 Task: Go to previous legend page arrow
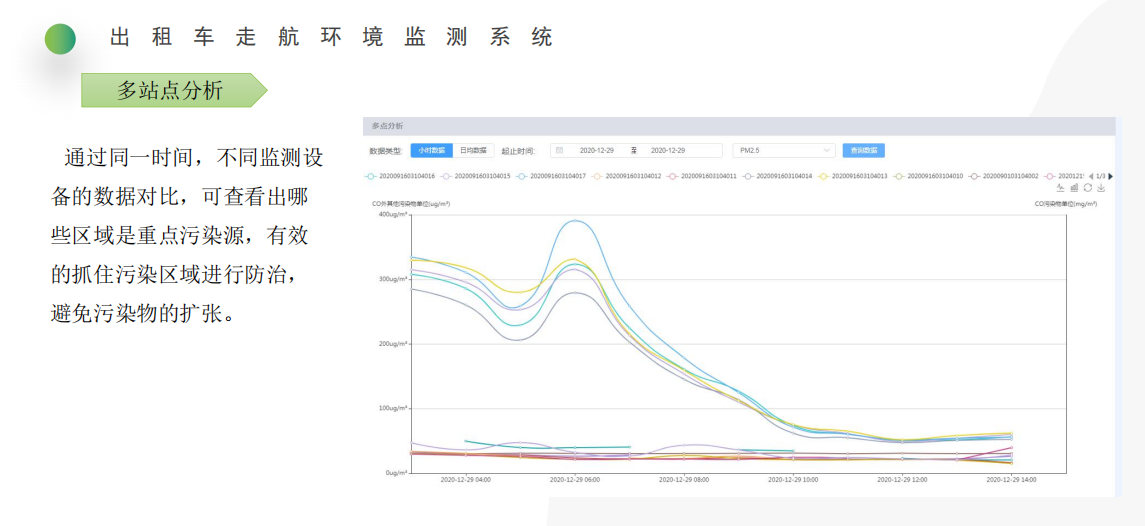pos(1091,176)
